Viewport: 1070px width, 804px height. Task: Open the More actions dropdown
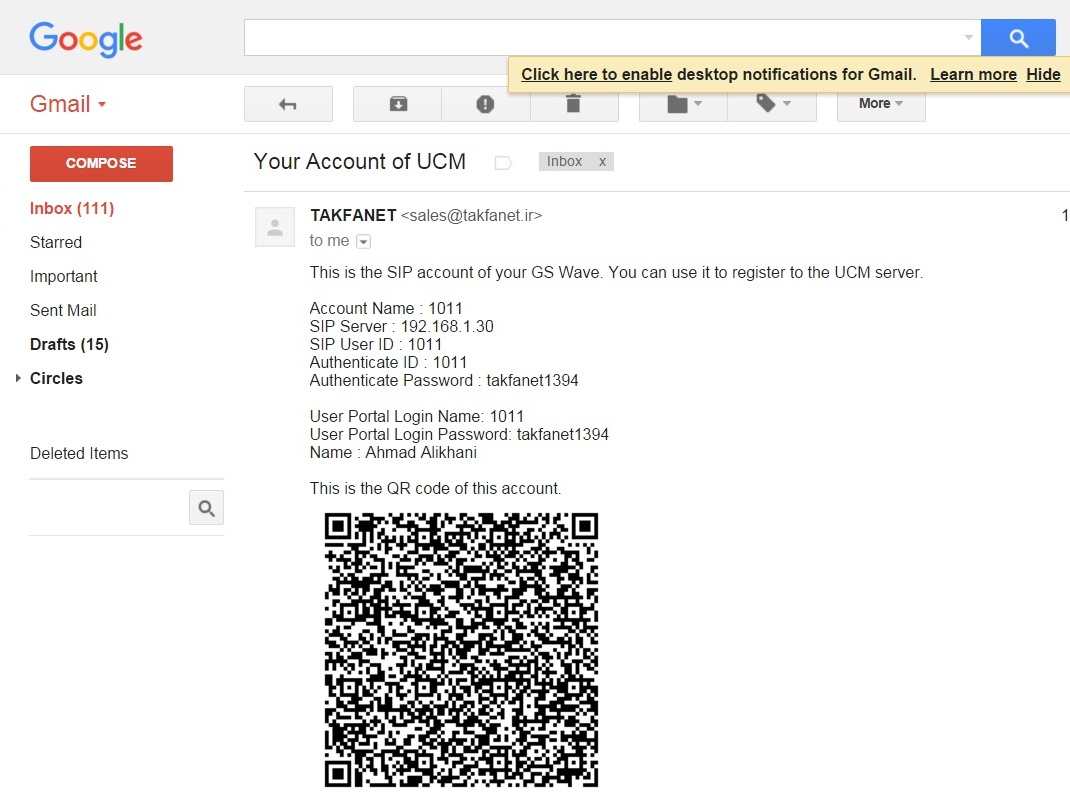tap(881, 104)
